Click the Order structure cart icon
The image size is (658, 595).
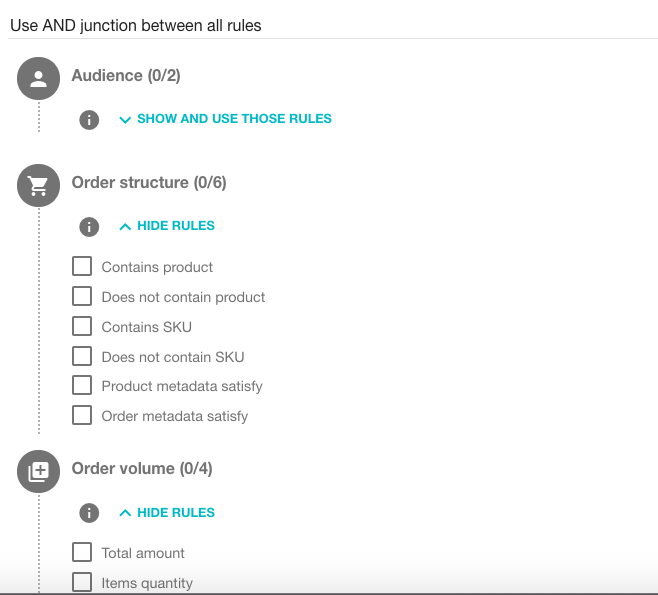coord(38,186)
